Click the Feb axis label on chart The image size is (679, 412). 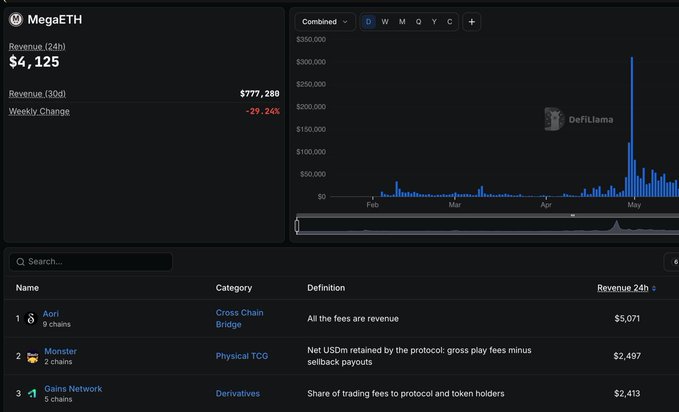click(372, 205)
